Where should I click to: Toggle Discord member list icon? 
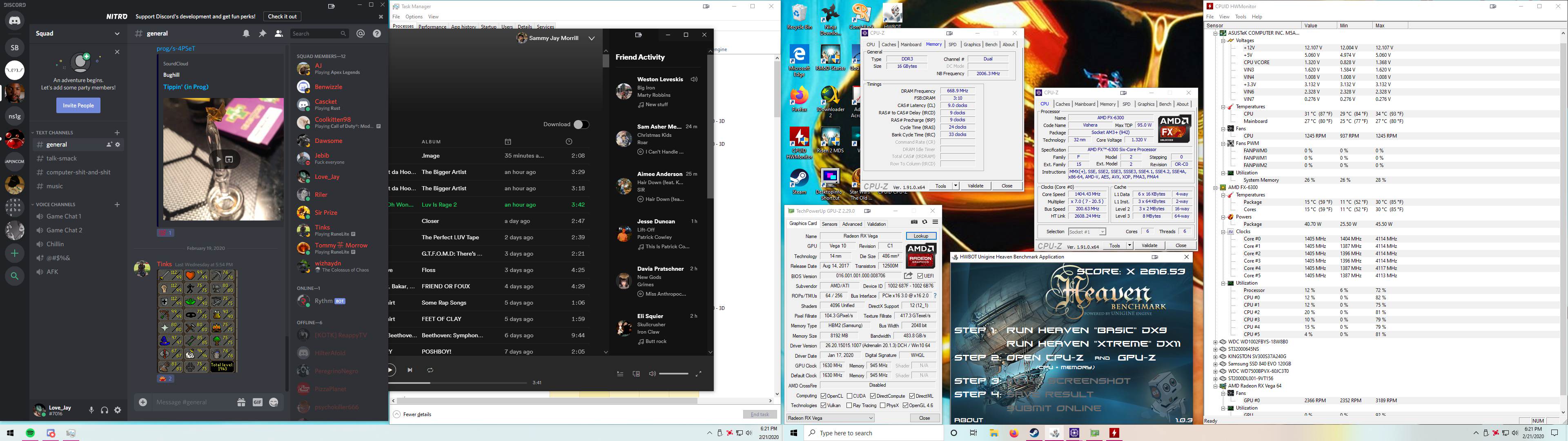click(279, 33)
